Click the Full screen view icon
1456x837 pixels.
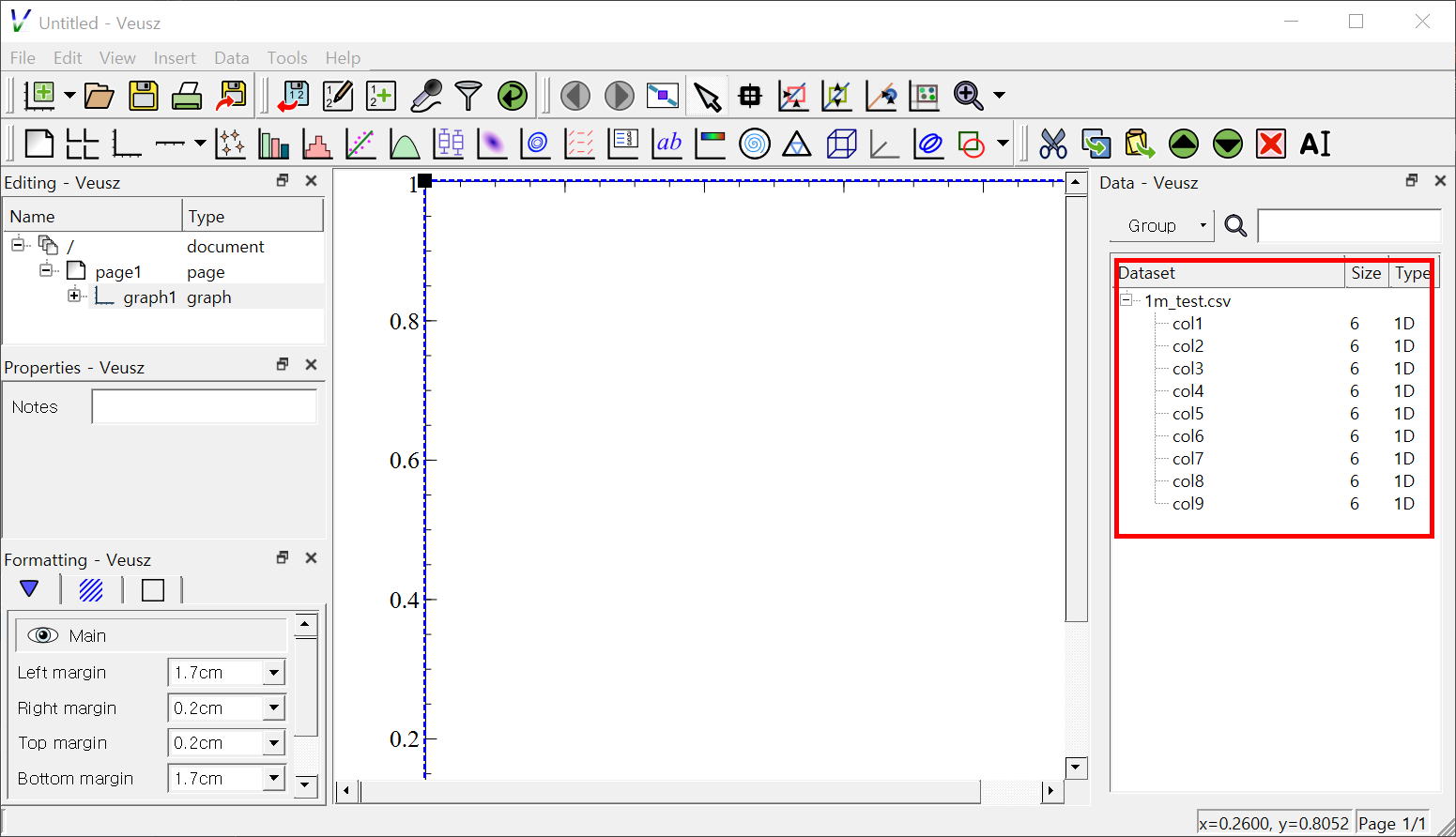[663, 96]
